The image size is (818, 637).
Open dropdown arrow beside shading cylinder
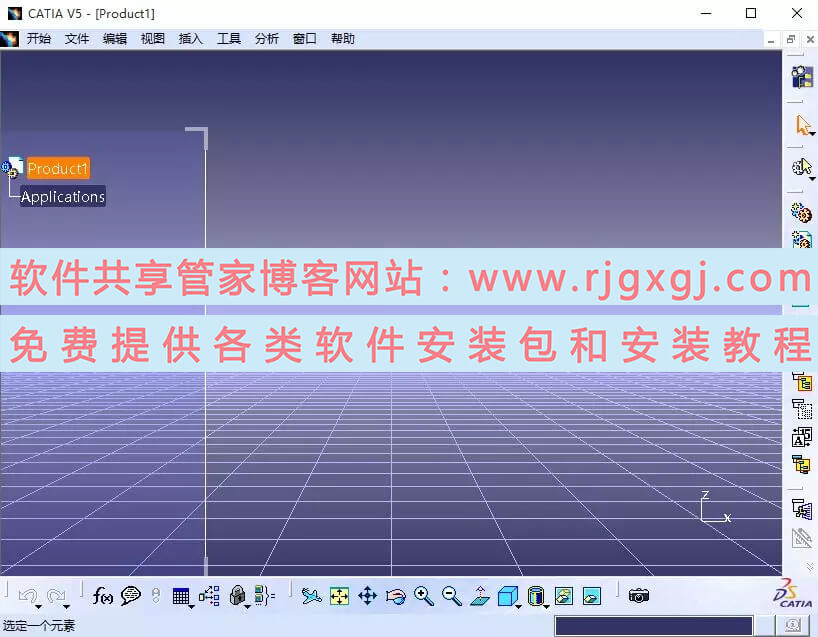pos(546,607)
